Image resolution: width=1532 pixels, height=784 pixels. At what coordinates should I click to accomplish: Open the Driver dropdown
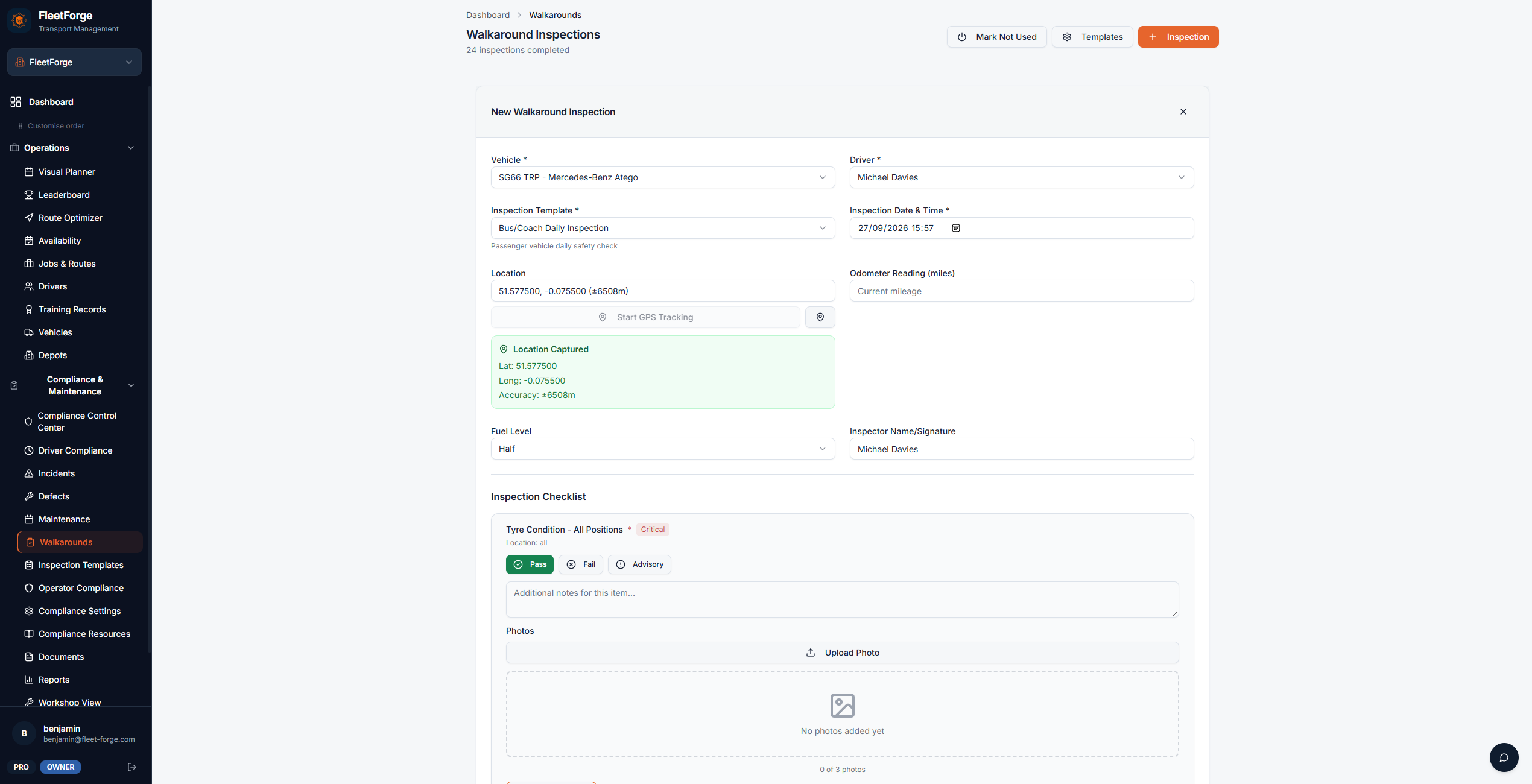tap(1022, 177)
